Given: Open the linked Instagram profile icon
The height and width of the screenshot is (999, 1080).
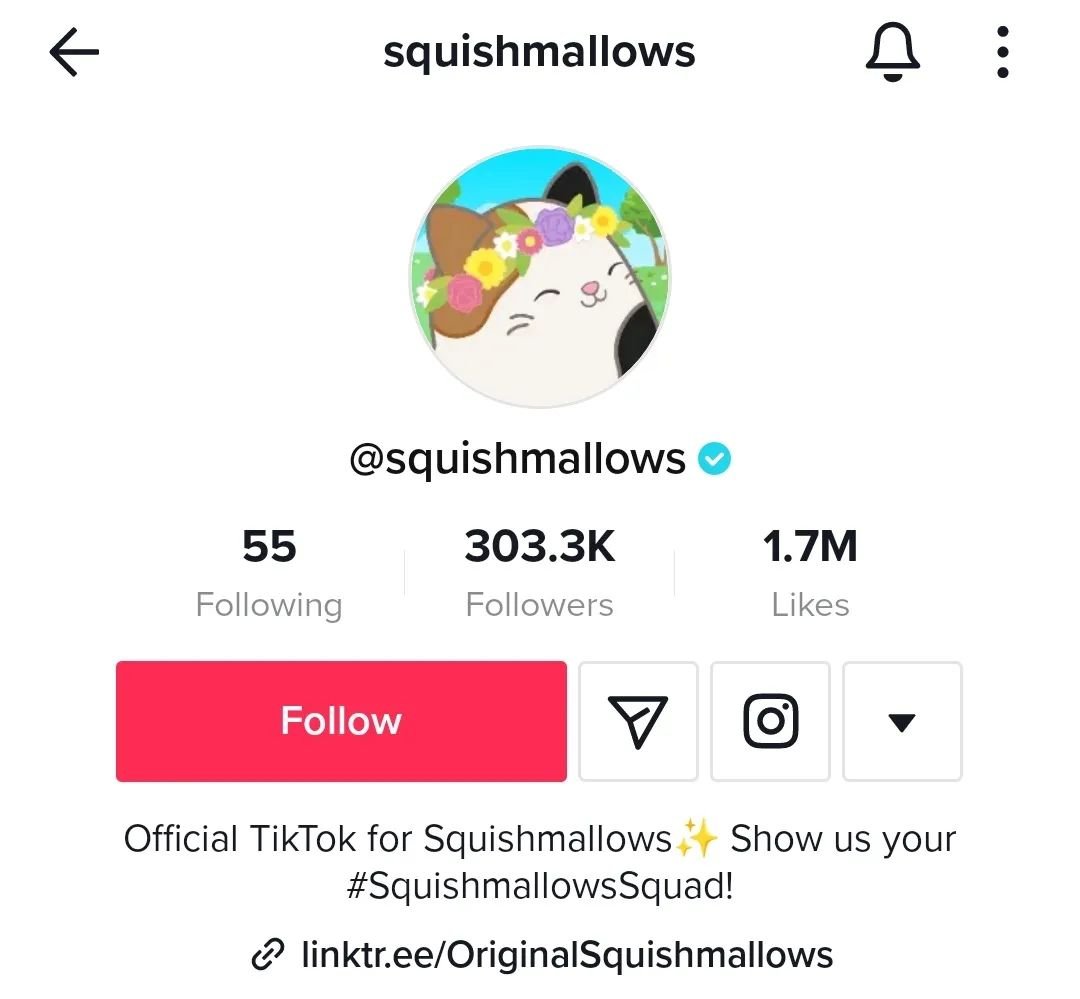Looking at the screenshot, I should pyautogui.click(x=770, y=721).
